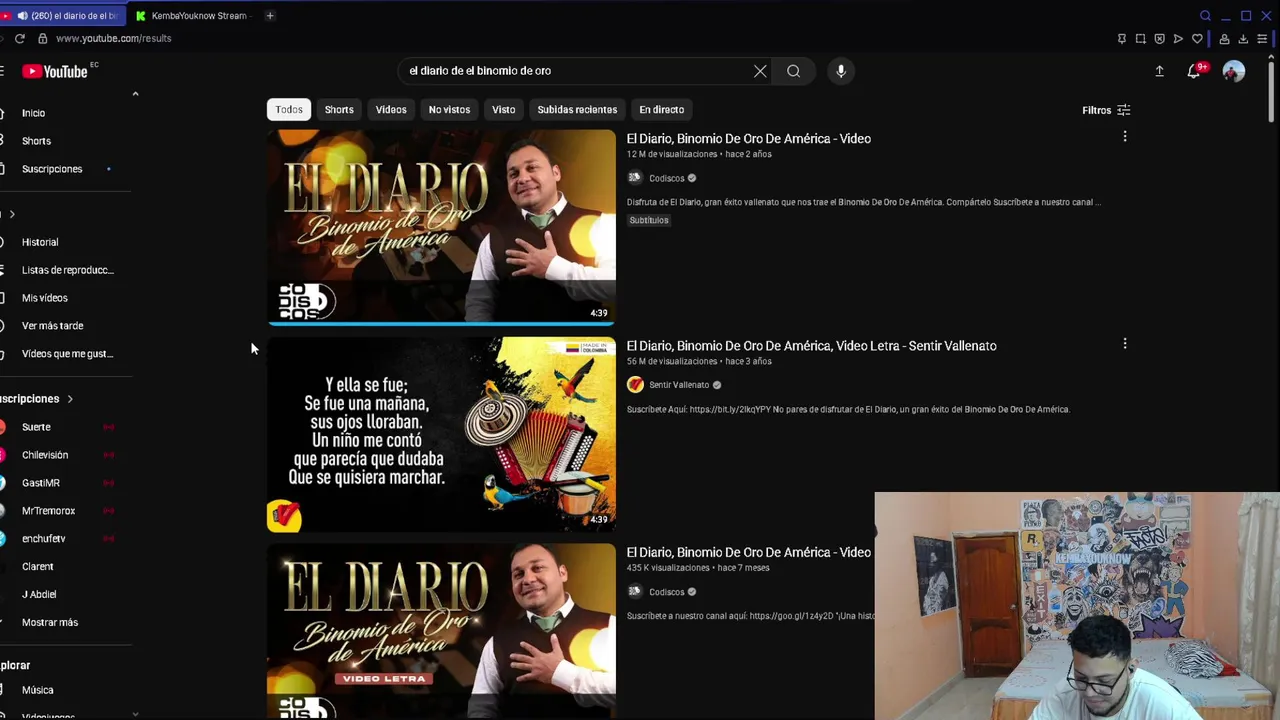Click the magnifier search button beside the query
Screen dimensions: 1280x720
(793, 71)
